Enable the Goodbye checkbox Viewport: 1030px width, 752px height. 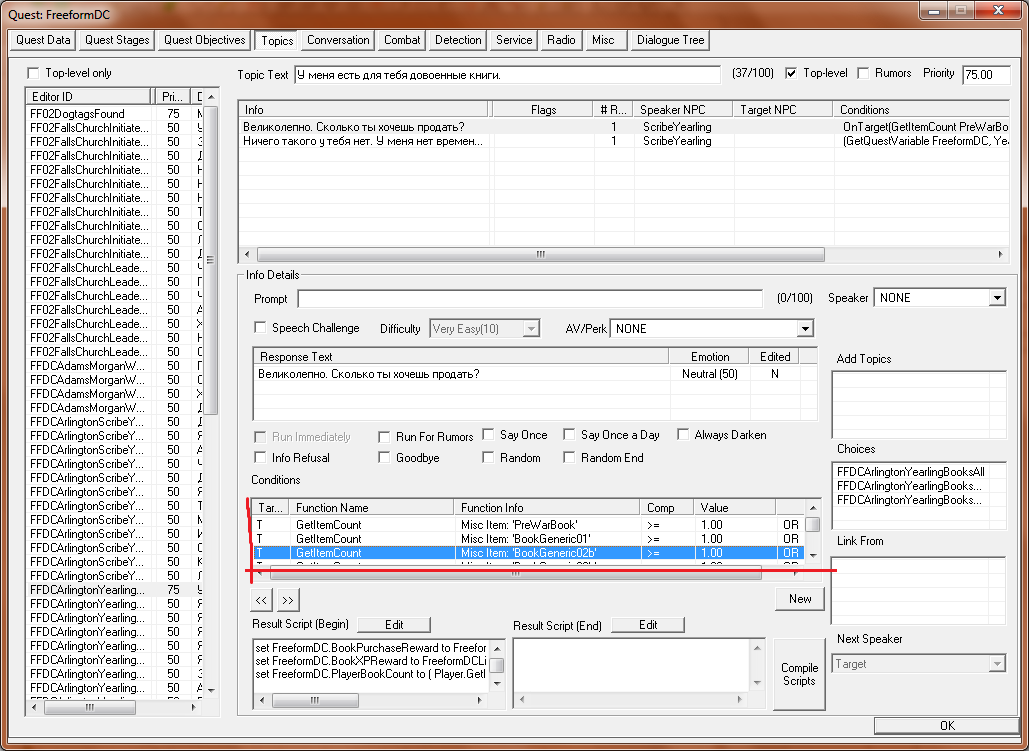(385, 458)
